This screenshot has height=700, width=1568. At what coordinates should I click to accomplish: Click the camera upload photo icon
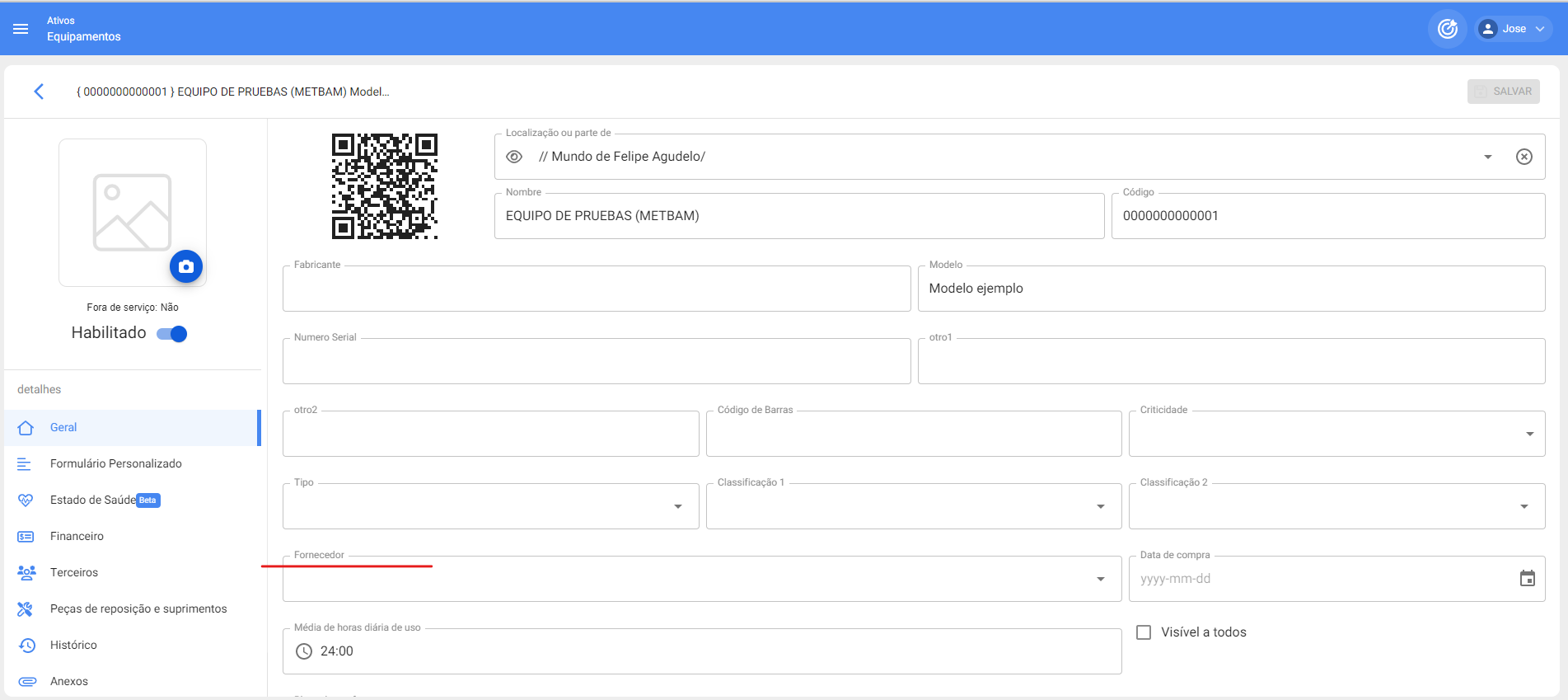[186, 266]
